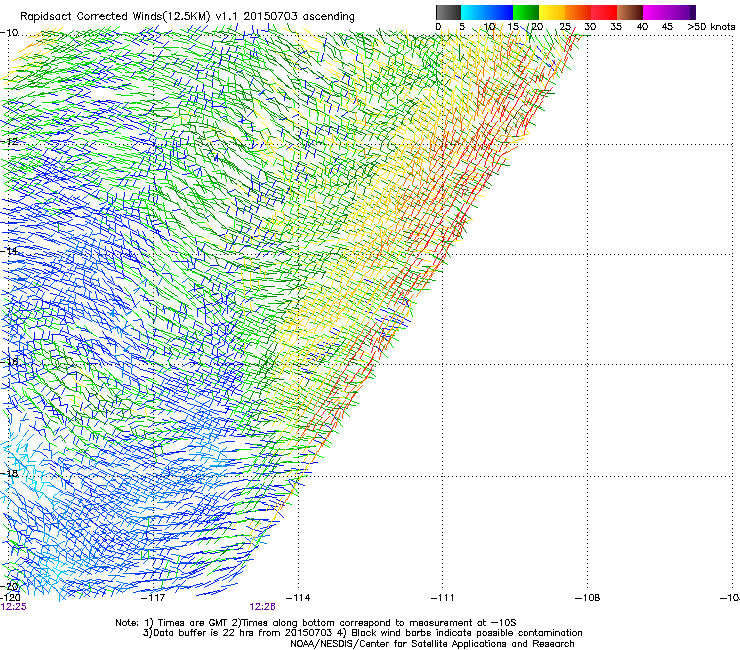Click the purple 12:25 time stamp
The height and width of the screenshot is (650, 740).
tap(14, 607)
